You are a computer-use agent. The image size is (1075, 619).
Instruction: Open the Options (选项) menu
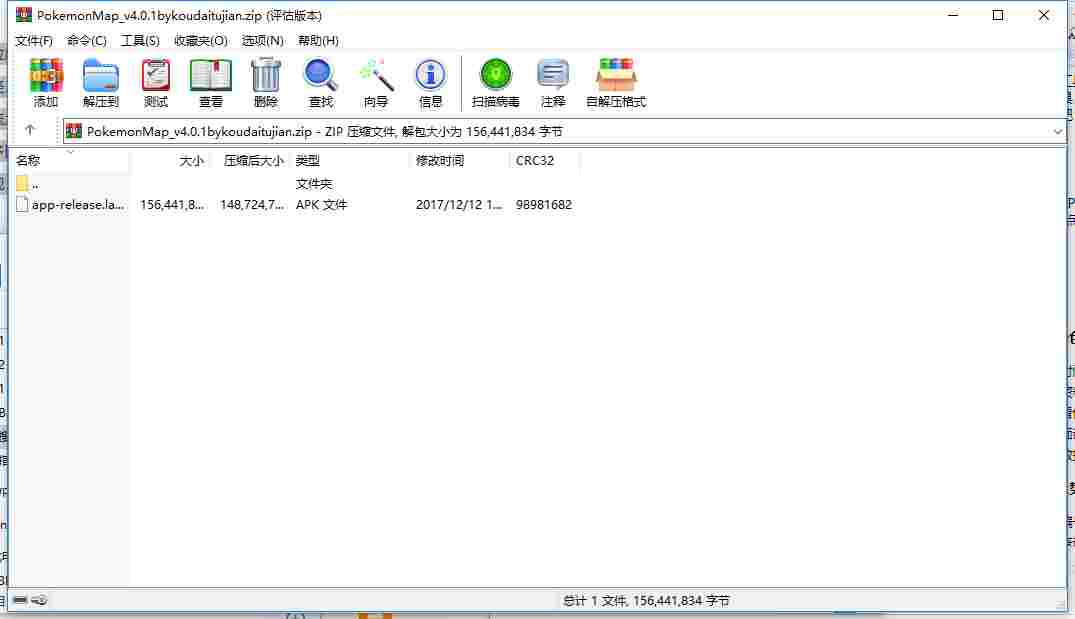pos(263,40)
